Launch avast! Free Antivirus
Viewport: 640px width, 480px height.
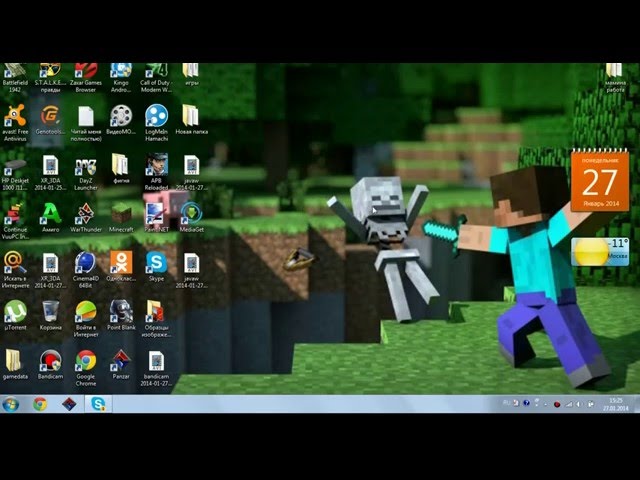[x=15, y=122]
